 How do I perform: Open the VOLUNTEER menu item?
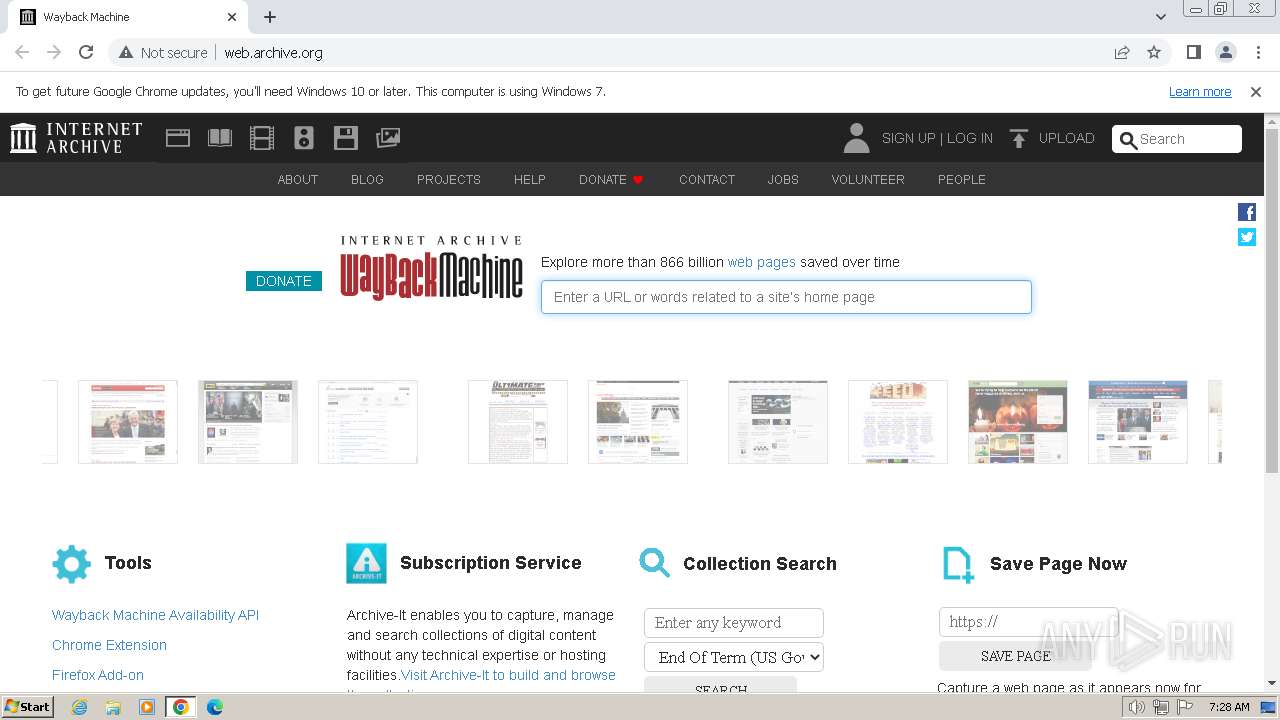(868, 179)
